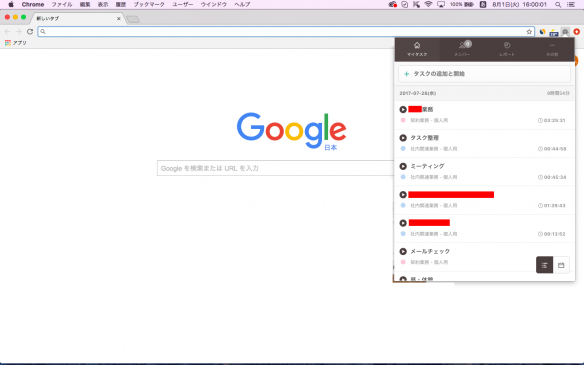This screenshot has height=365, width=584.
Task: Click the メールチェック task title
Action: [x=430, y=251]
